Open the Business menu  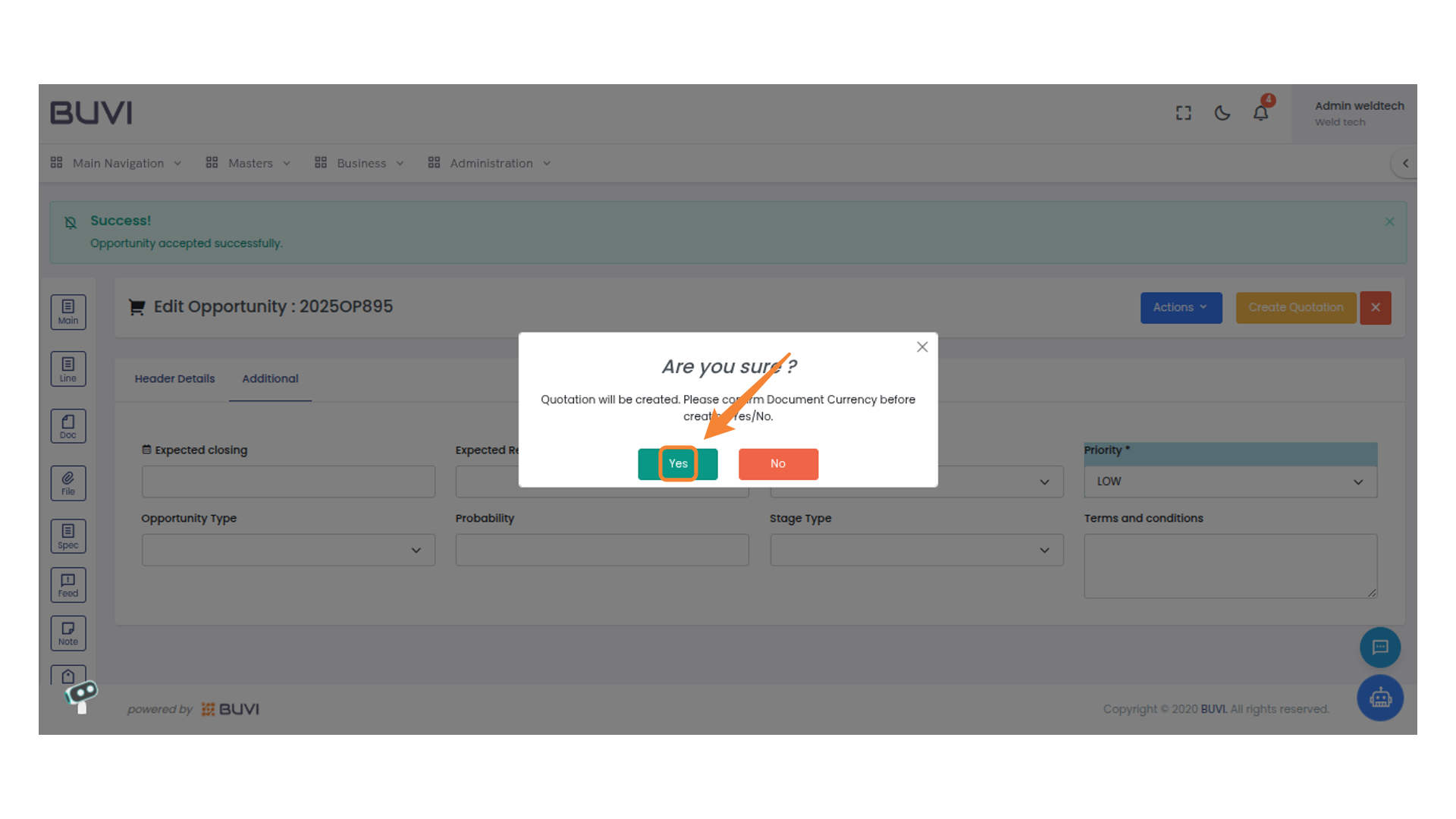361,163
